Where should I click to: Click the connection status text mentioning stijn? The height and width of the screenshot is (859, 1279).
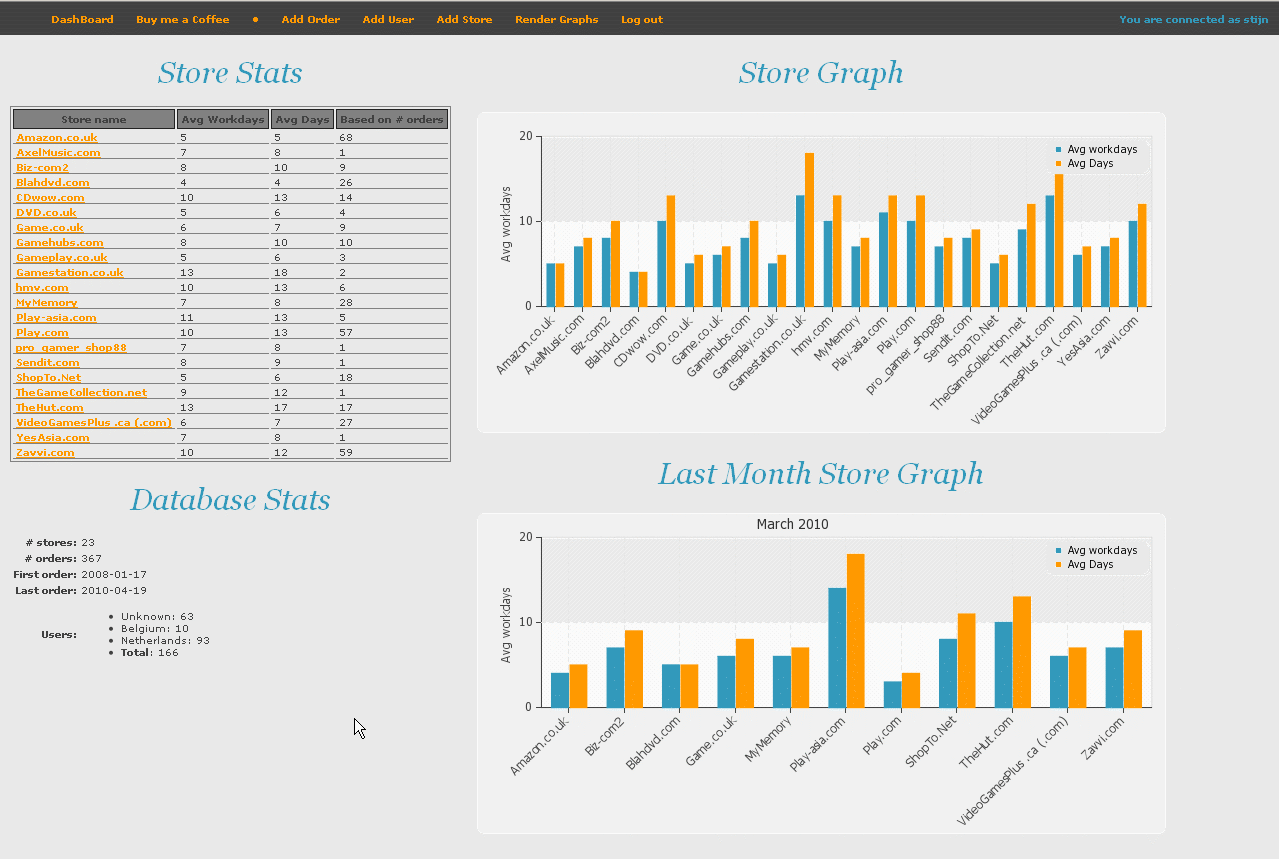[x=1194, y=19]
